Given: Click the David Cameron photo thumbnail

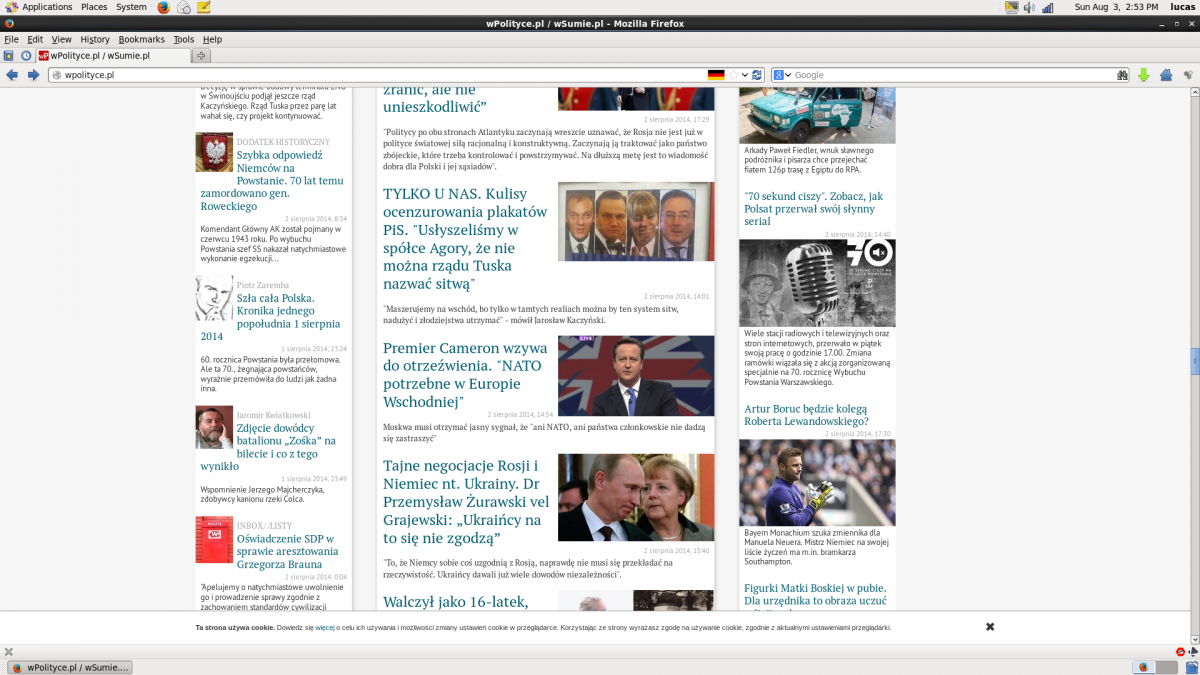Looking at the screenshot, I should tap(636, 376).
